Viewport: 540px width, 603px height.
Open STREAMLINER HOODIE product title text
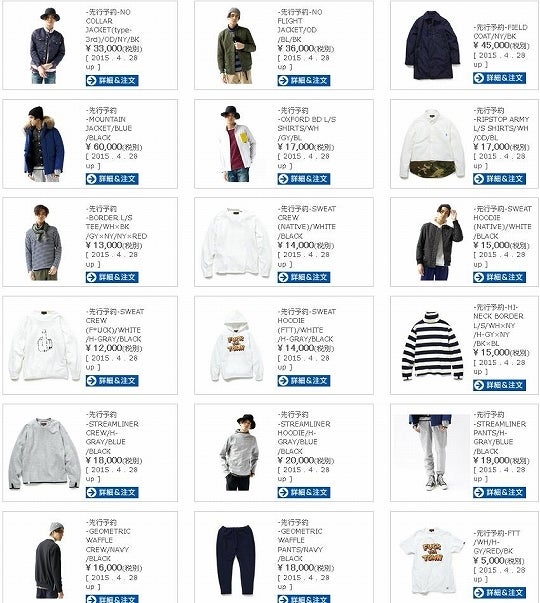(x=304, y=433)
